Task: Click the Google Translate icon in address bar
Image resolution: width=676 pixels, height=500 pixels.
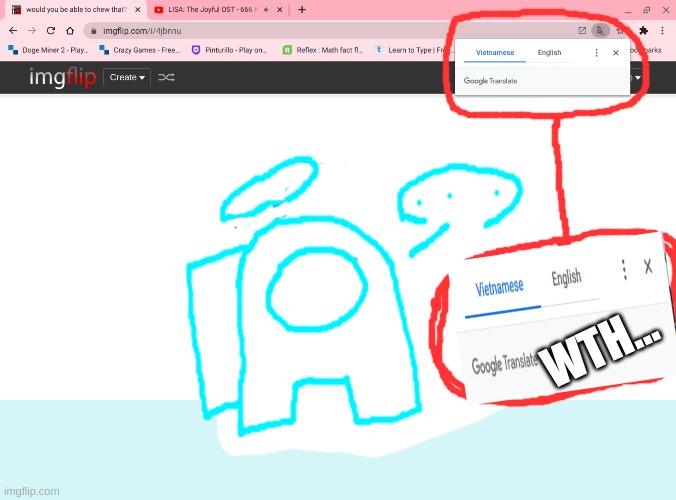Action: click(600, 30)
